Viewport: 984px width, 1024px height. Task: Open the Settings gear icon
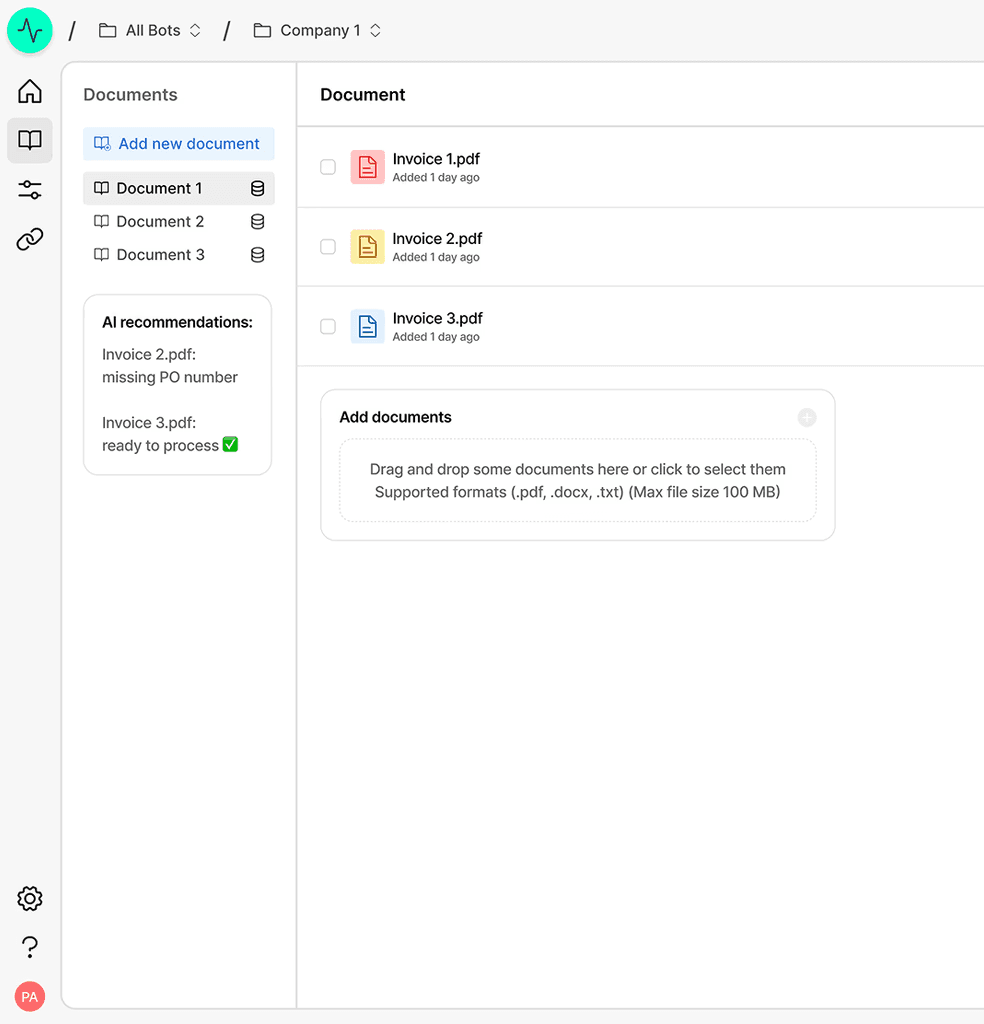pos(29,898)
